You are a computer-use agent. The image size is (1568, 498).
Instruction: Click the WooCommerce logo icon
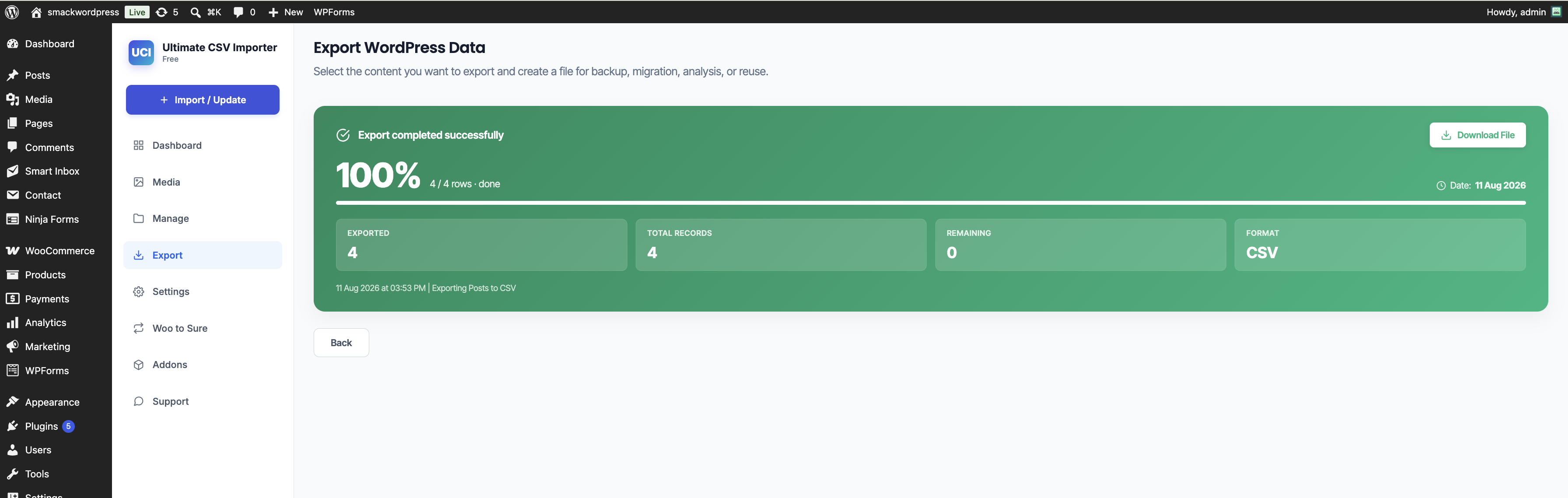click(12, 251)
